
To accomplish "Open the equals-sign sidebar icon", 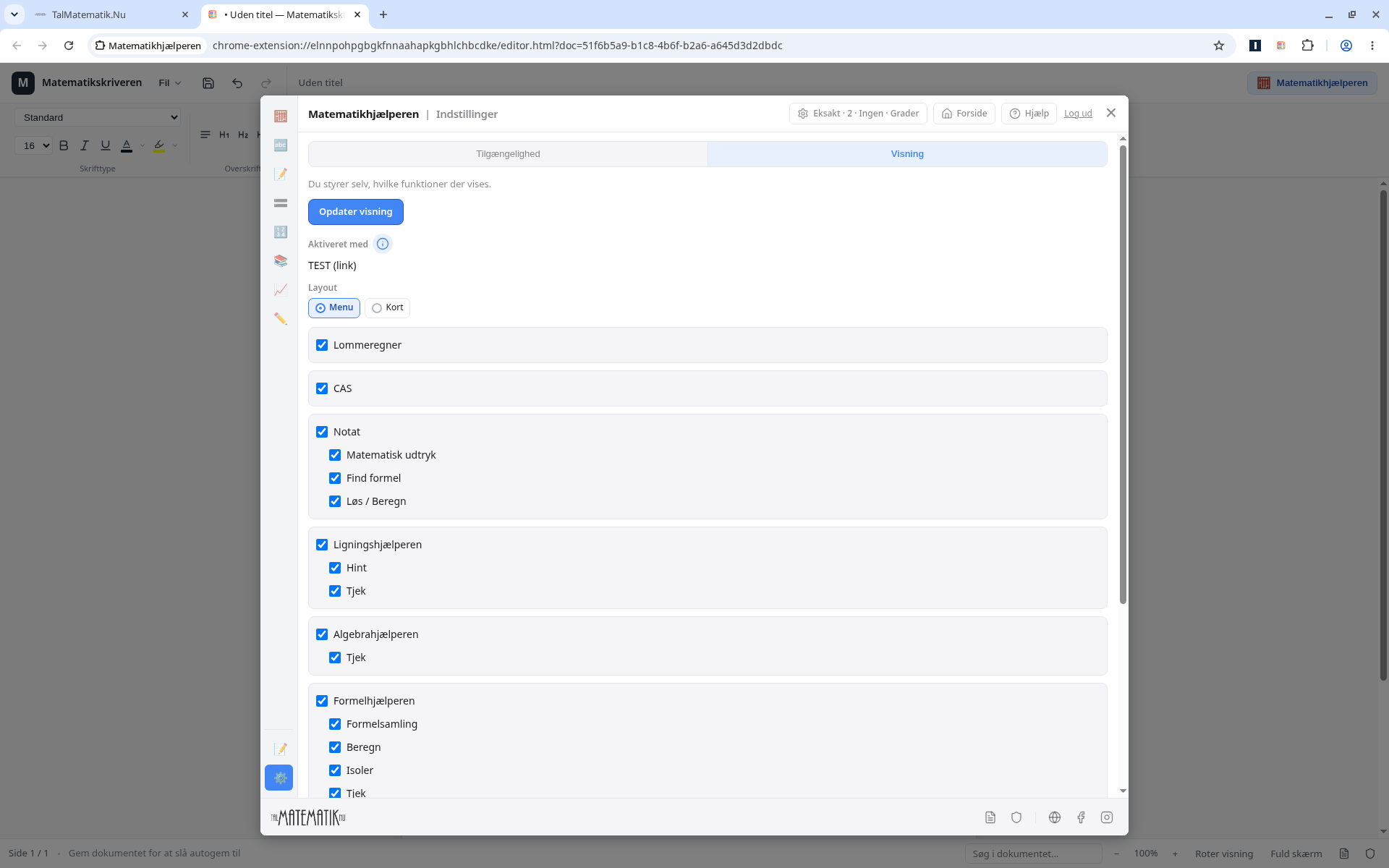I will (x=281, y=203).
